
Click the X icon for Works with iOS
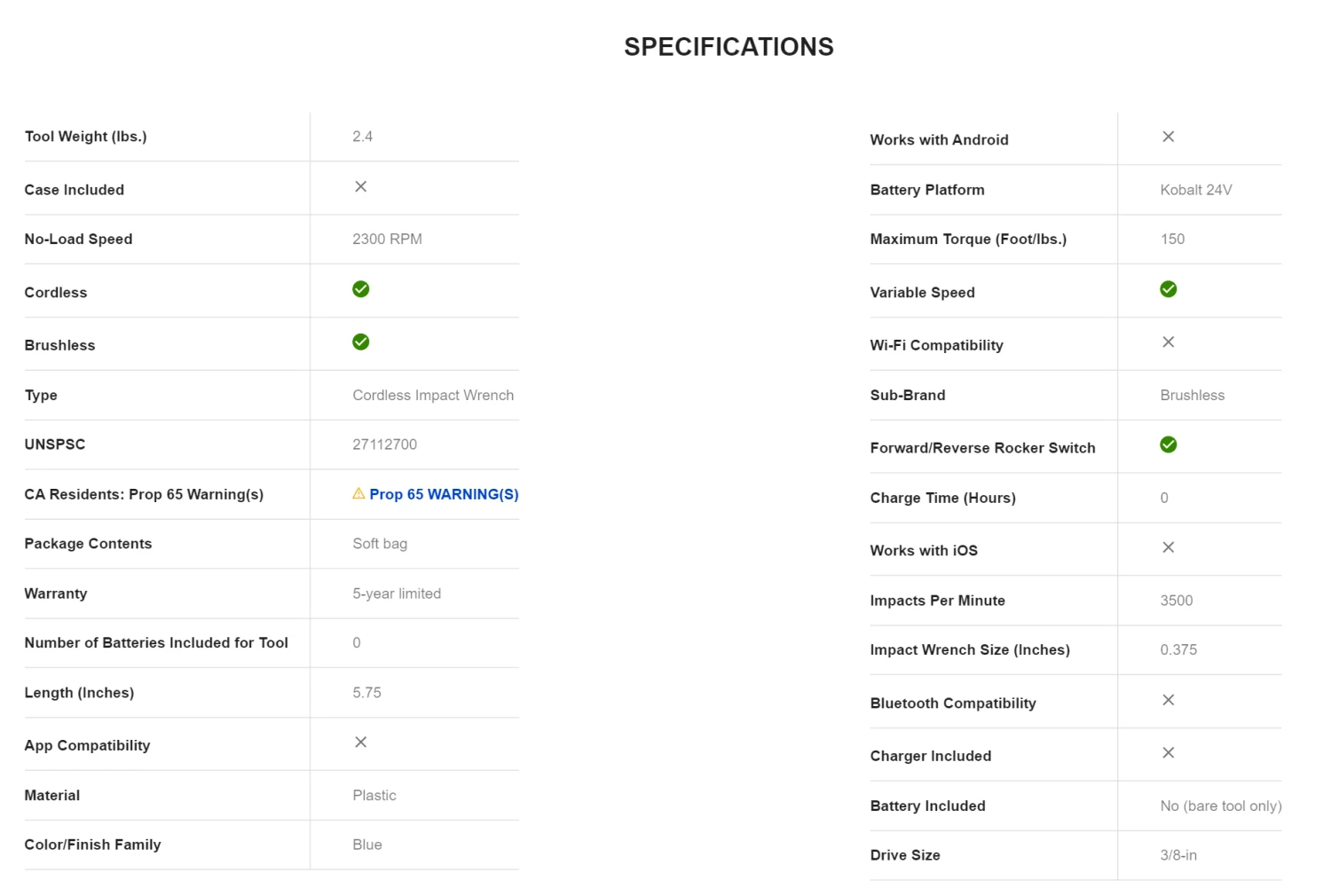[1168, 547]
